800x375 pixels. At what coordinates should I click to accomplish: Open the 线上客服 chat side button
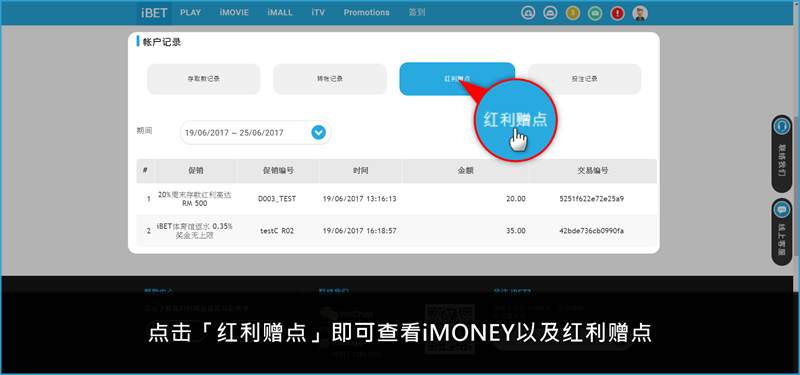pyautogui.click(x=782, y=232)
